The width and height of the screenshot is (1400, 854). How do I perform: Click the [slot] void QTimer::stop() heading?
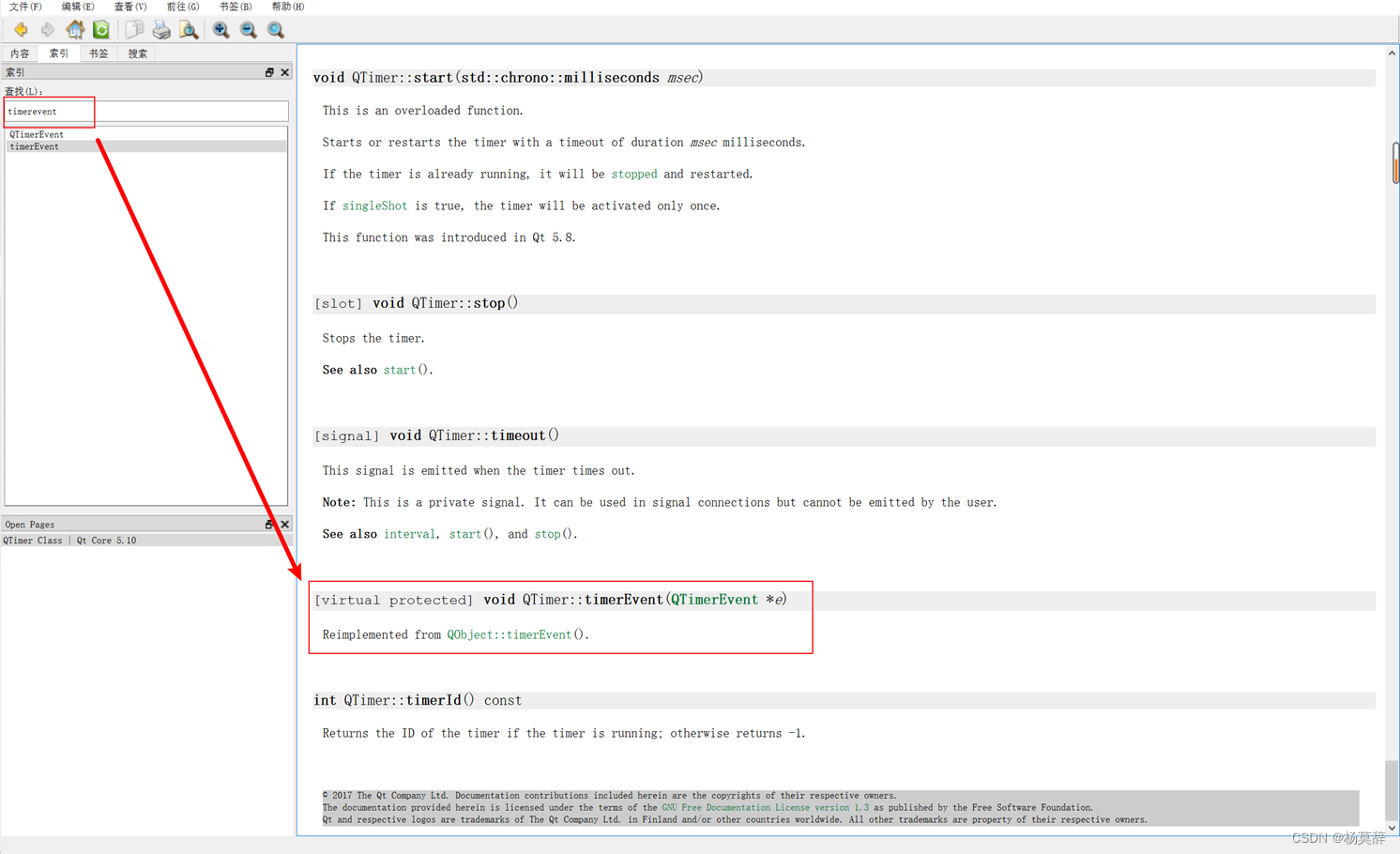click(416, 304)
